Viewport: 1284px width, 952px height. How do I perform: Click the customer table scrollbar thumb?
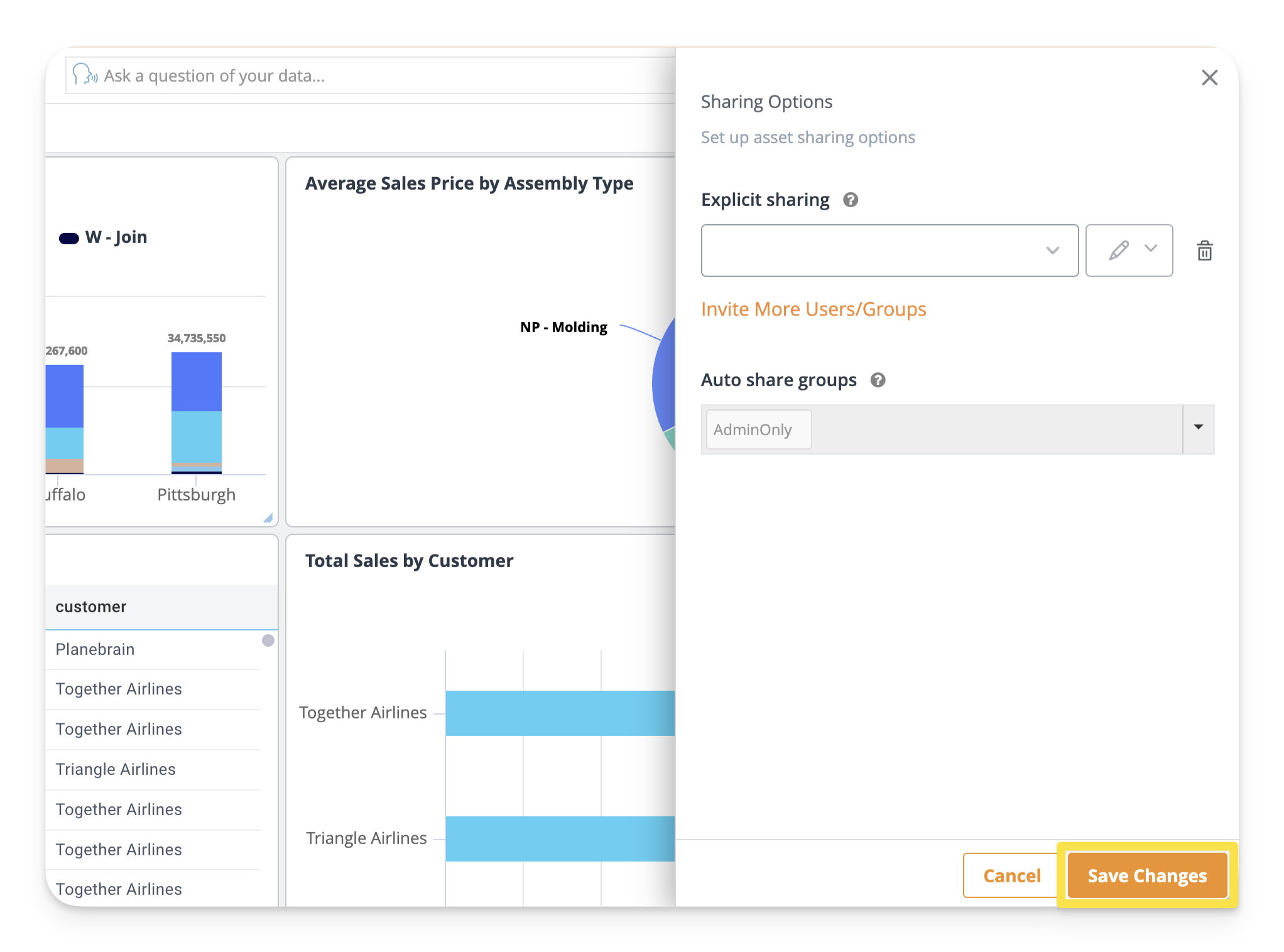[x=268, y=641]
